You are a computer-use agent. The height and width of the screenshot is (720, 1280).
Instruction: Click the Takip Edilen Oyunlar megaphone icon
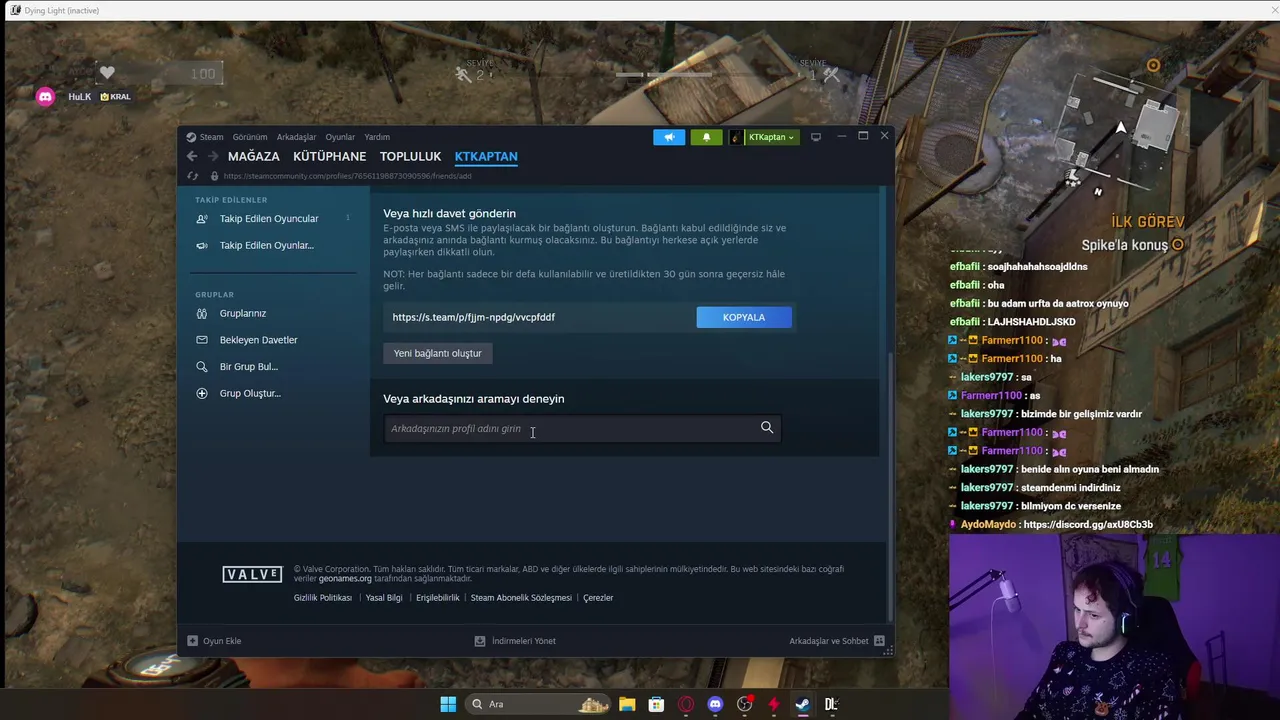(x=202, y=246)
